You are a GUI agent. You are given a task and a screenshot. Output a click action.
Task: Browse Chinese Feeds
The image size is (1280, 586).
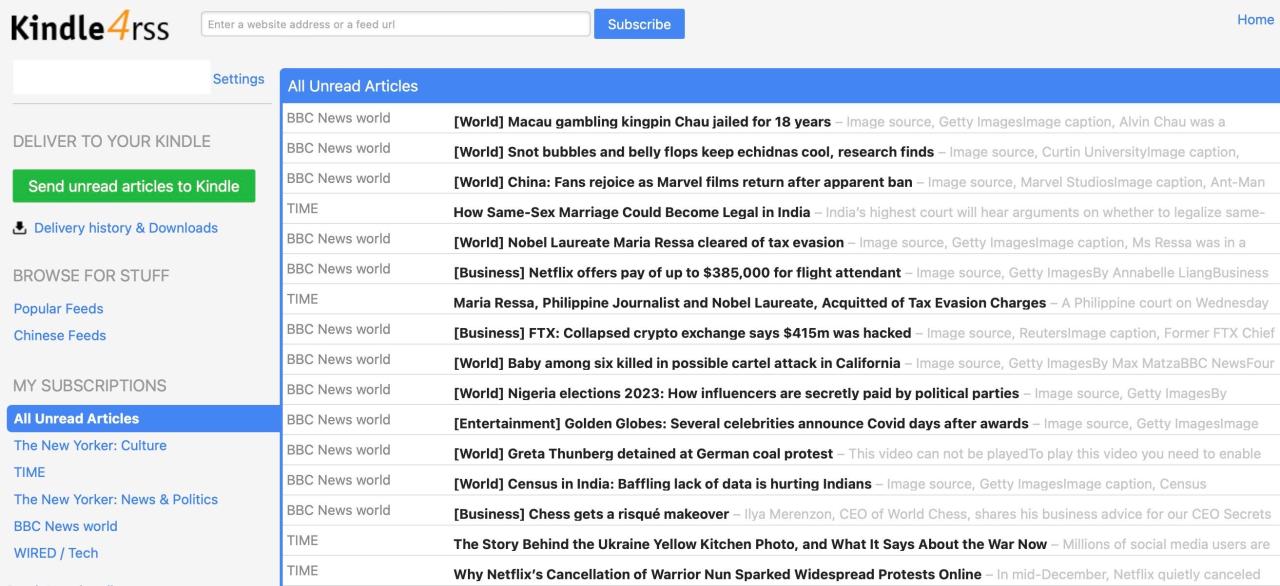point(60,336)
